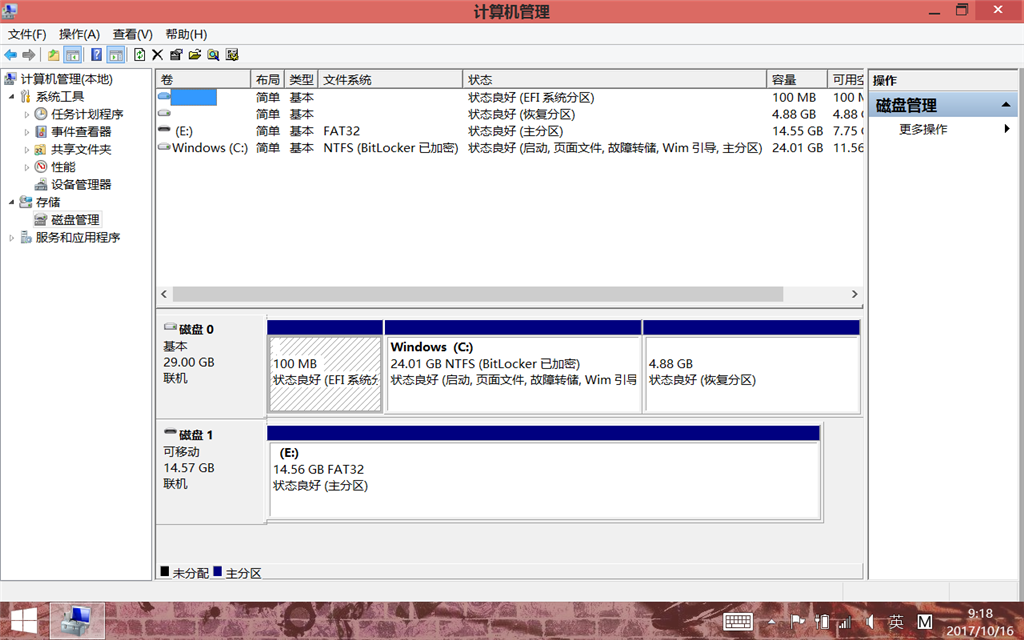Select 设备管理器 in the tree
Viewport: 1024px width, 640px height.
81,185
